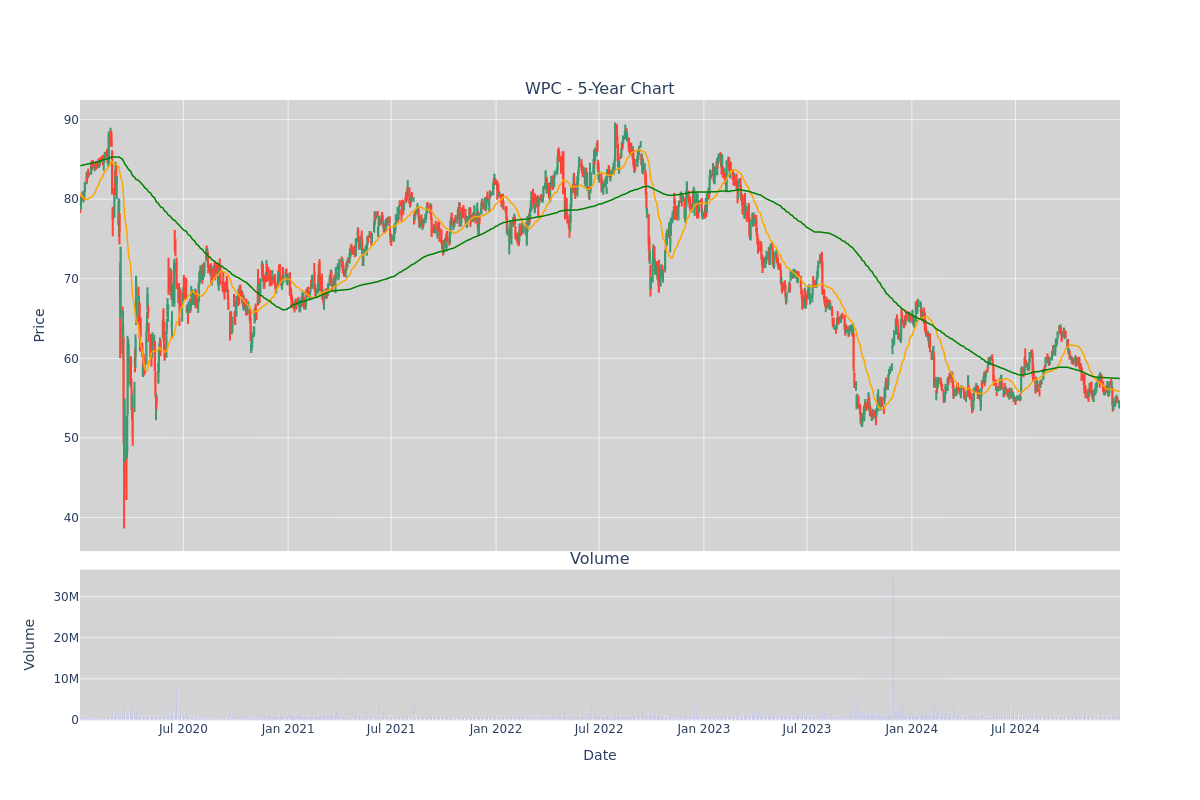Viewport: 1200px width, 800px height.
Task: Click the "Jan 2021" date tick label
Action: [x=288, y=729]
